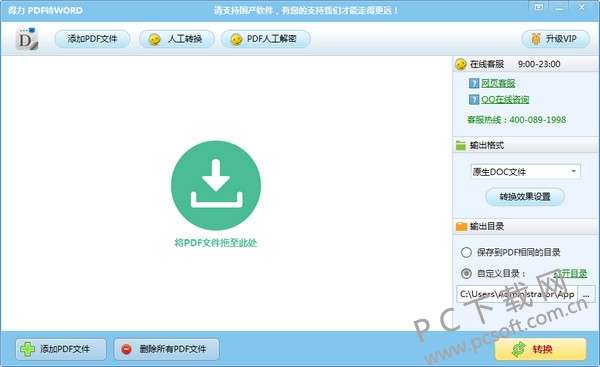Screen dimensions: 600x367
Task: Click the browse ellipsis button for output path
Action: point(586,294)
